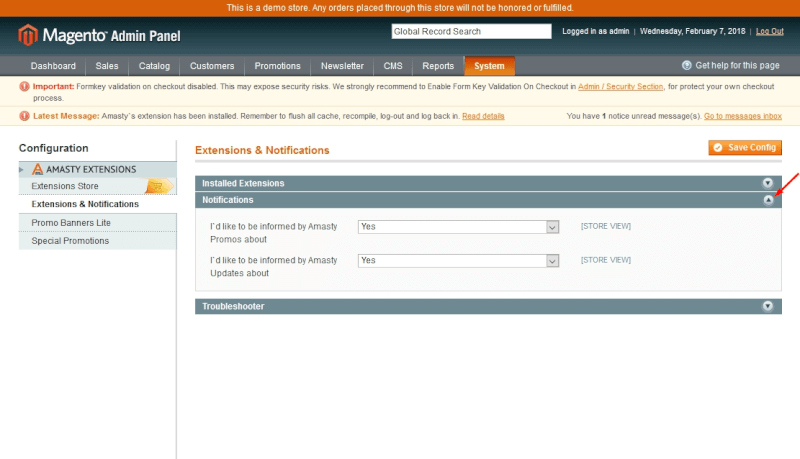Viewport: 800px width, 459px height.
Task: Open the Admin / Security Section link
Action: tap(620, 86)
